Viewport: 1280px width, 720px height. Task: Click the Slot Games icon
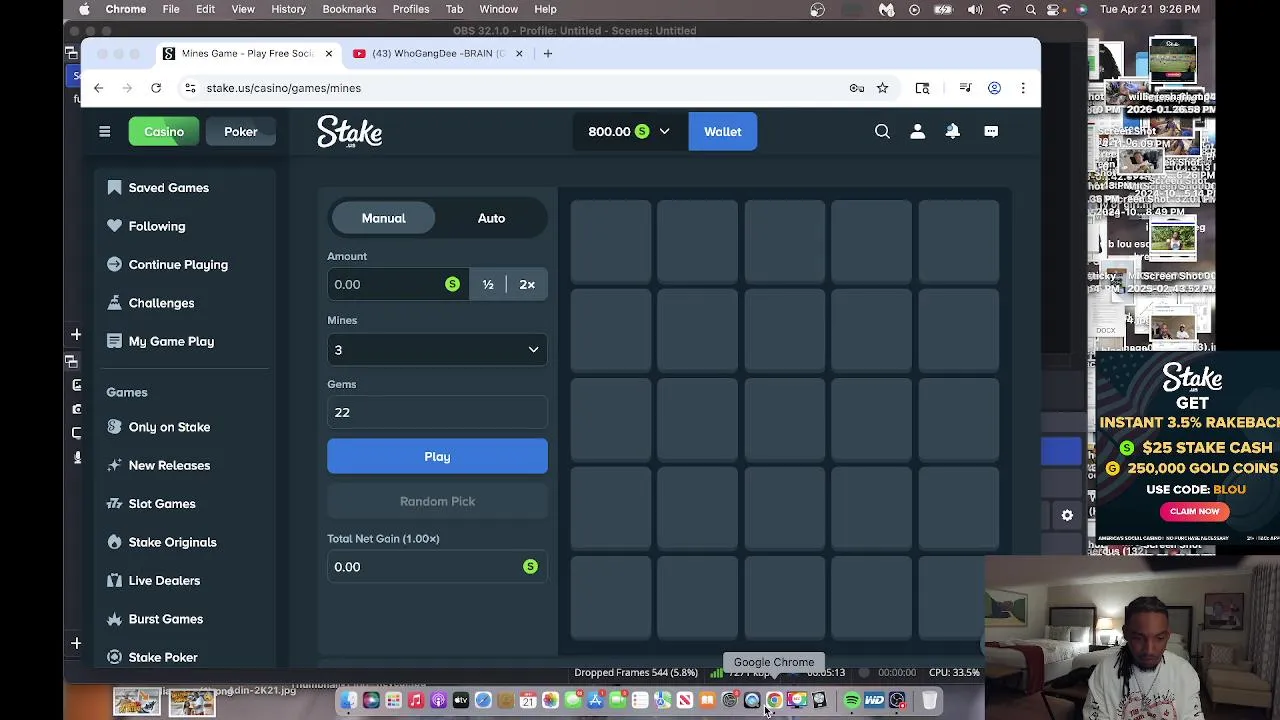(x=114, y=503)
